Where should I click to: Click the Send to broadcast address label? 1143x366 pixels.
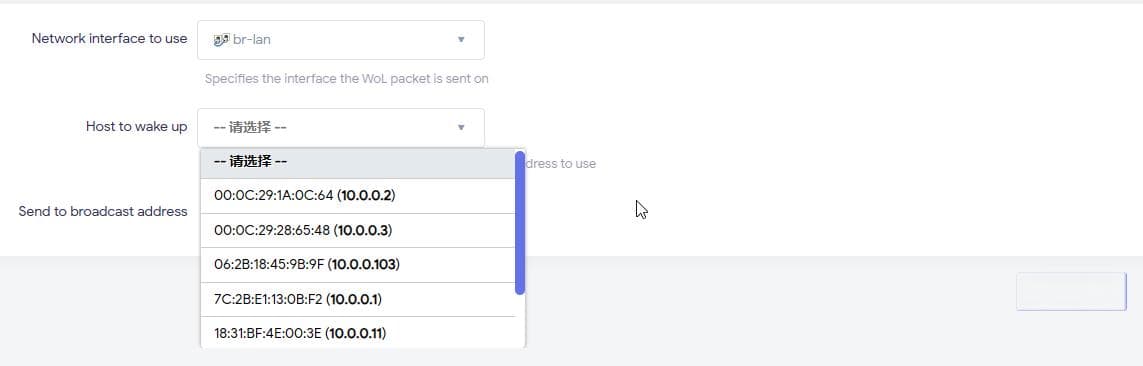[103, 211]
